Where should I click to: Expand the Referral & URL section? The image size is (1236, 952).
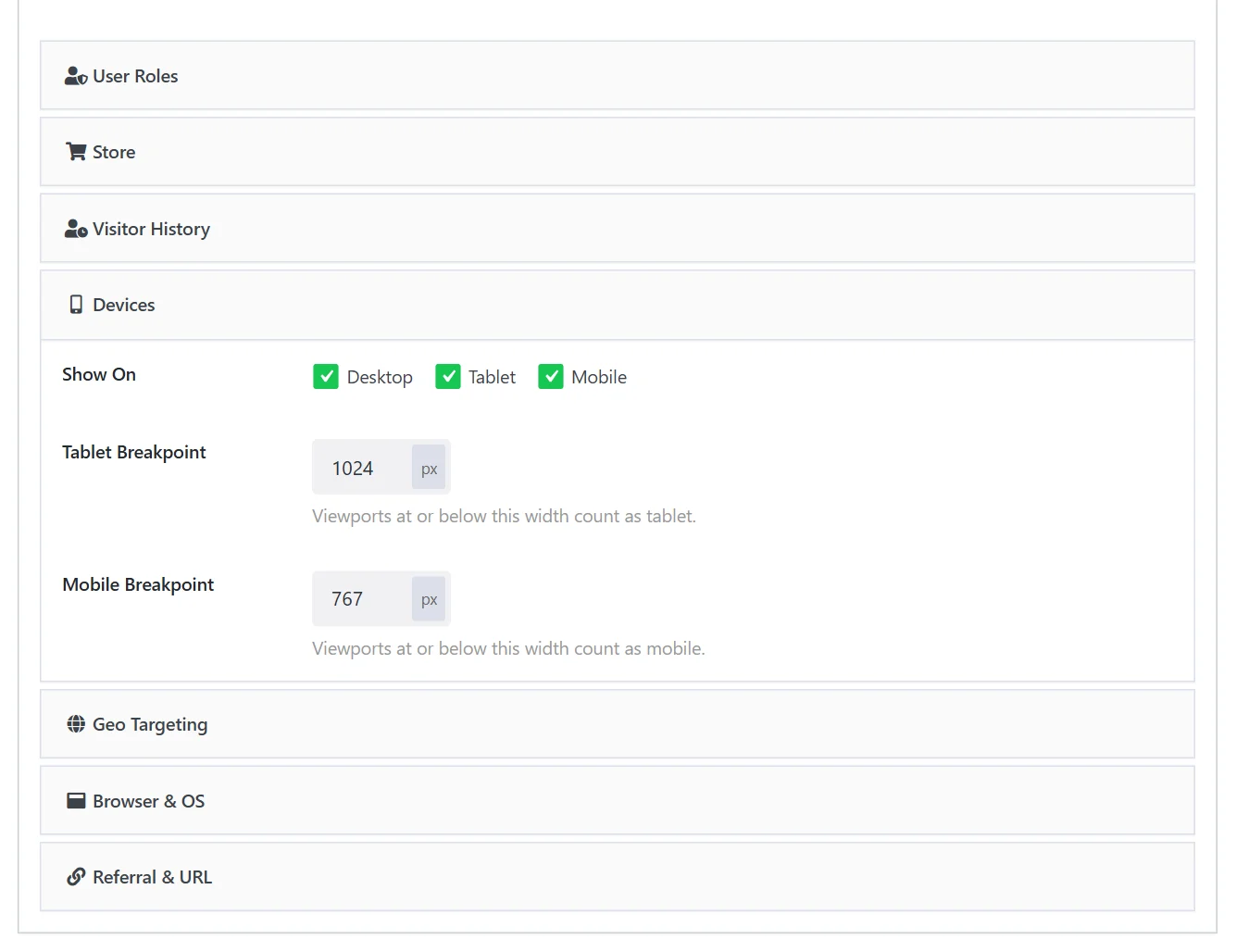pos(618,877)
